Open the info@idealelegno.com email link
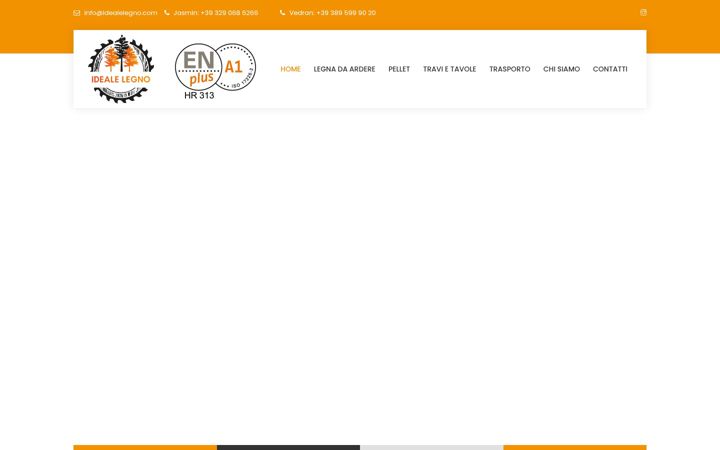The image size is (720, 450). (120, 13)
